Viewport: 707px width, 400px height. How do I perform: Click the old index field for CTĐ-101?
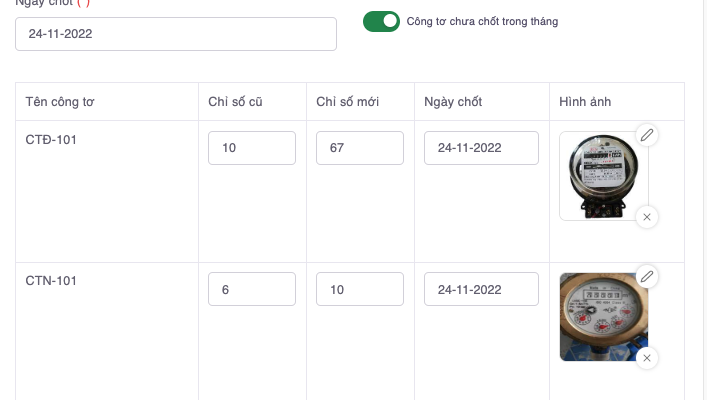point(252,148)
